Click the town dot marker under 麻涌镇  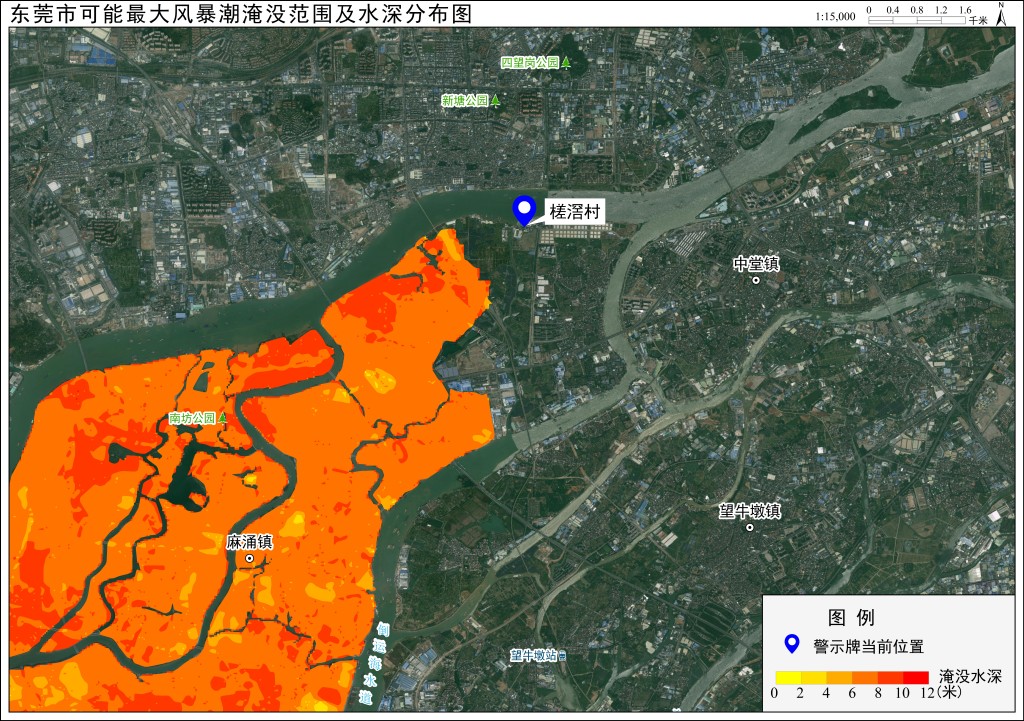(249, 559)
